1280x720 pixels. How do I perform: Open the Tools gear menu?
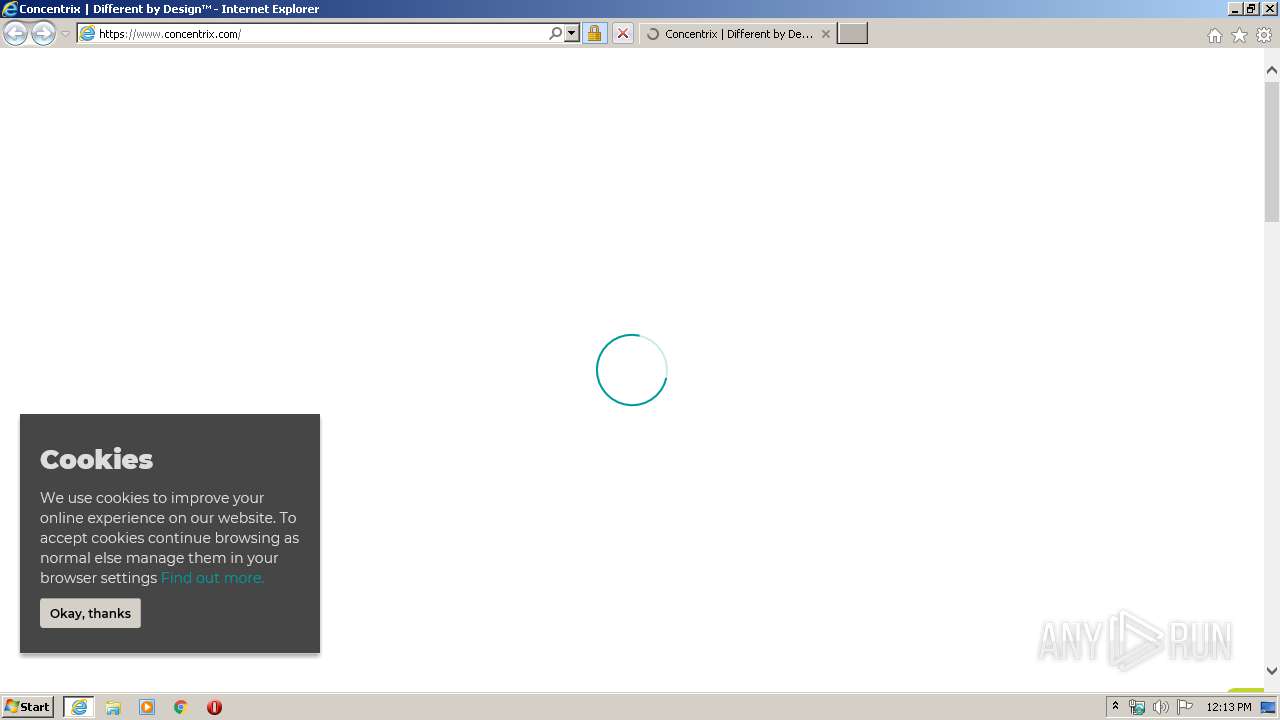(1264, 35)
